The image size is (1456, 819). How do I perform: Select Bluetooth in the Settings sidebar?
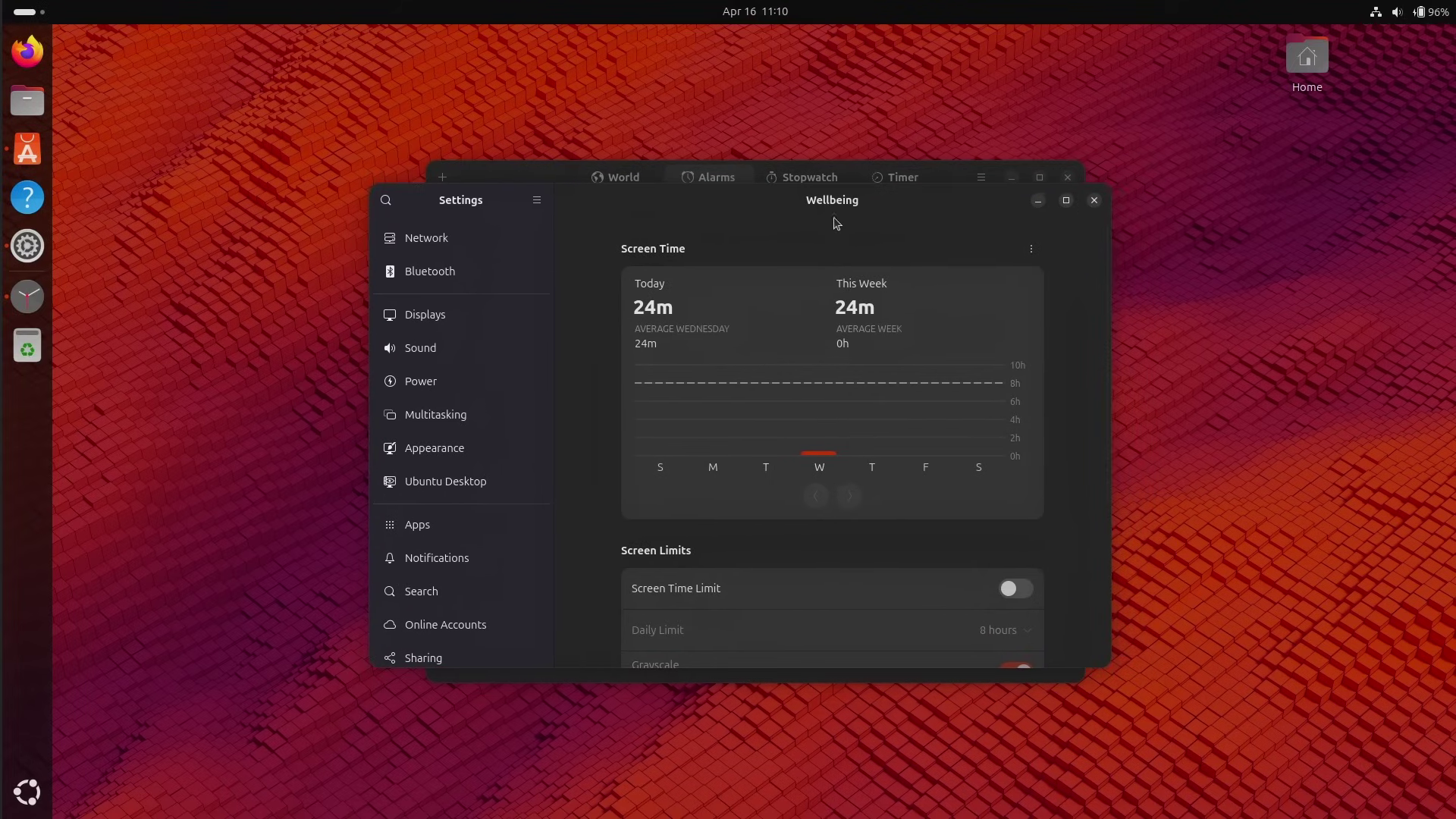tap(429, 271)
